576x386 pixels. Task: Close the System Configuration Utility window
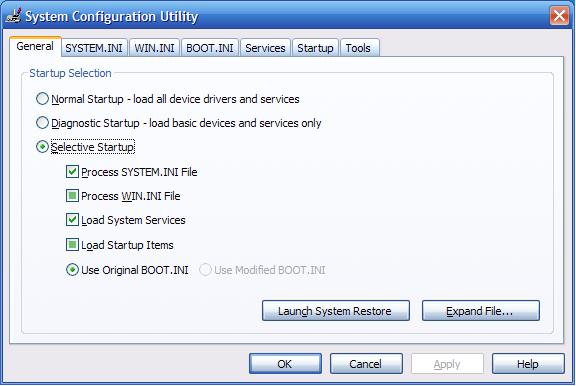click(x=559, y=16)
